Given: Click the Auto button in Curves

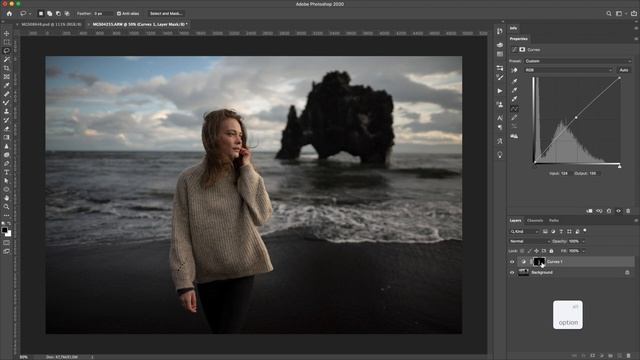Looking at the screenshot, I should tap(624, 70).
